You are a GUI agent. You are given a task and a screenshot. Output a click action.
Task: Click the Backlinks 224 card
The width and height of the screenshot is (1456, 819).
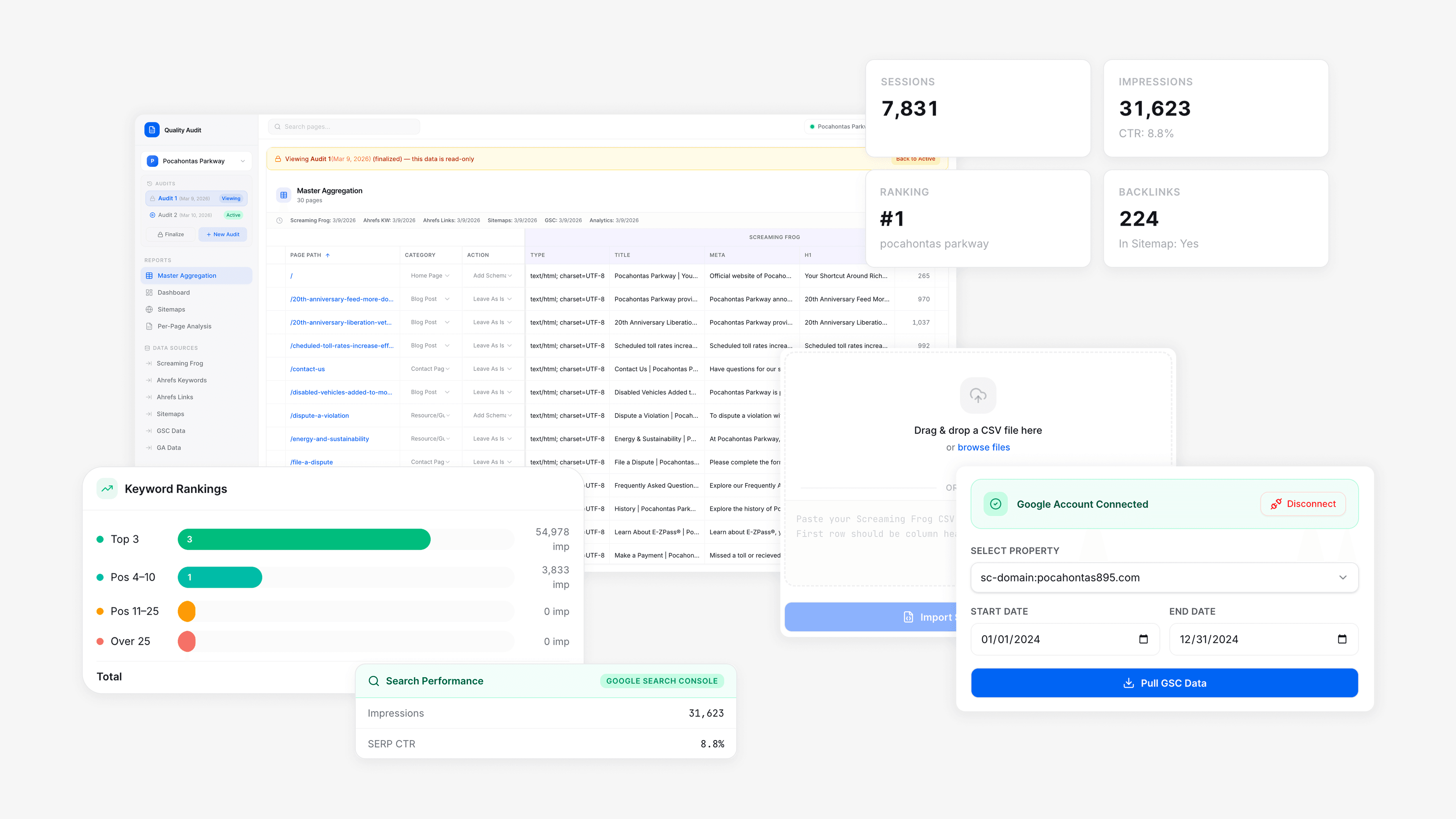[x=1216, y=219]
